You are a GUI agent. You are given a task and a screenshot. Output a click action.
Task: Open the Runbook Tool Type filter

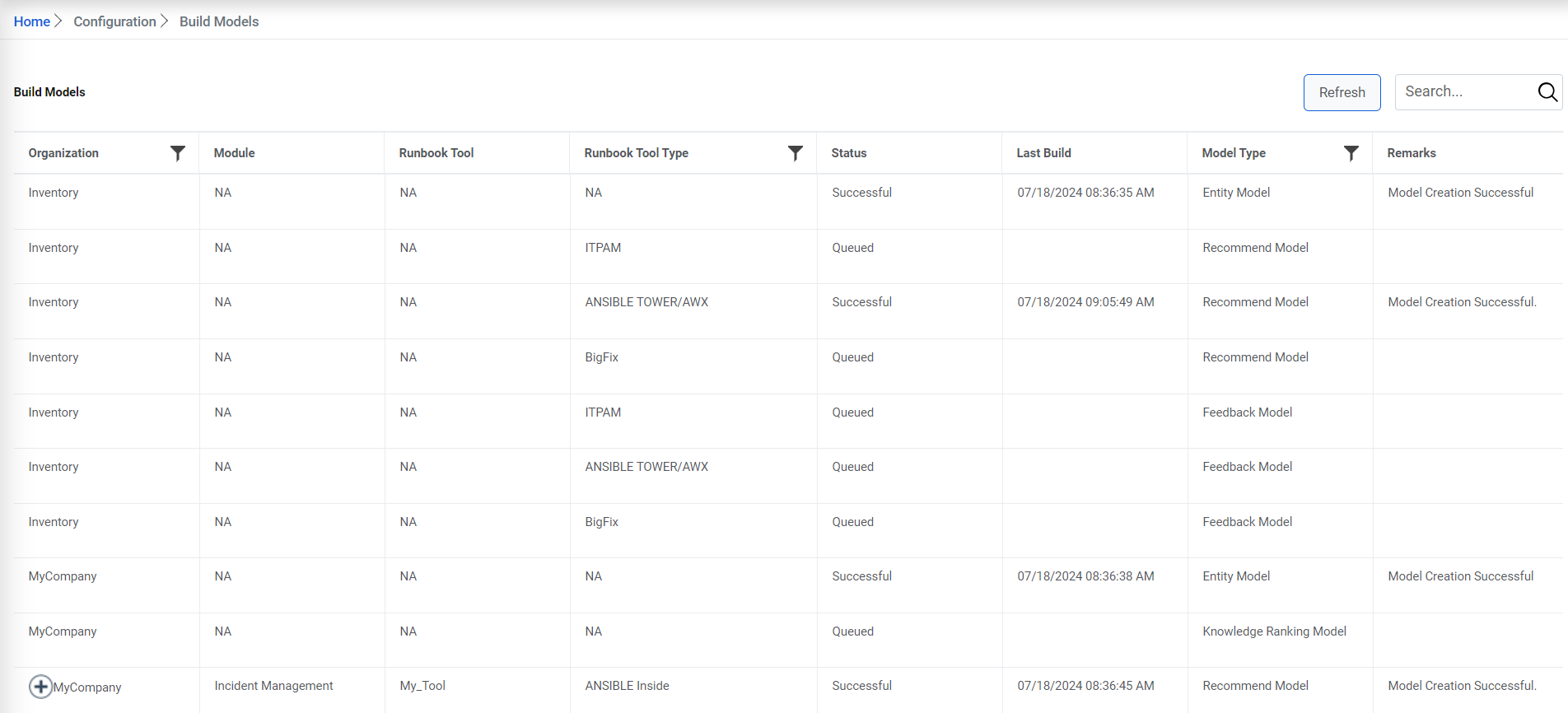tap(795, 153)
